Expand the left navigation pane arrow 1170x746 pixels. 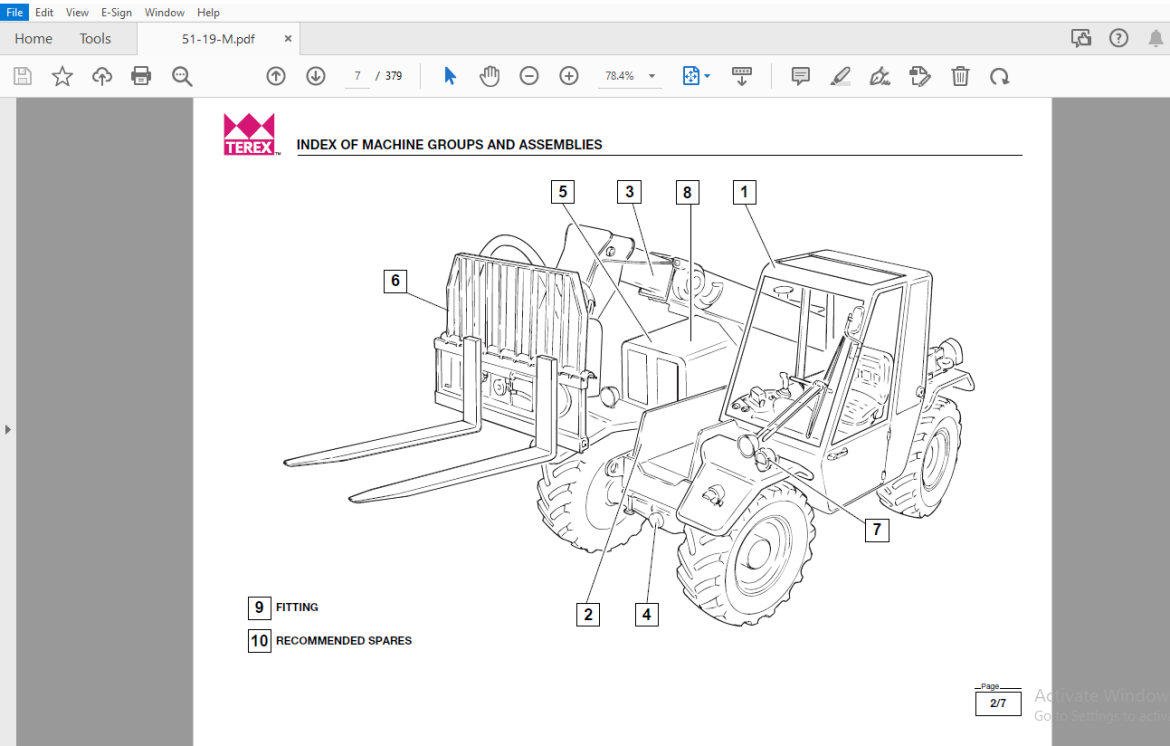7,430
